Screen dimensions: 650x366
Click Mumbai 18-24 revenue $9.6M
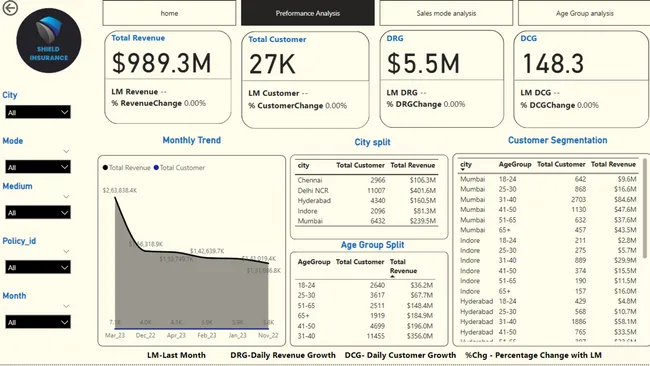(627, 179)
